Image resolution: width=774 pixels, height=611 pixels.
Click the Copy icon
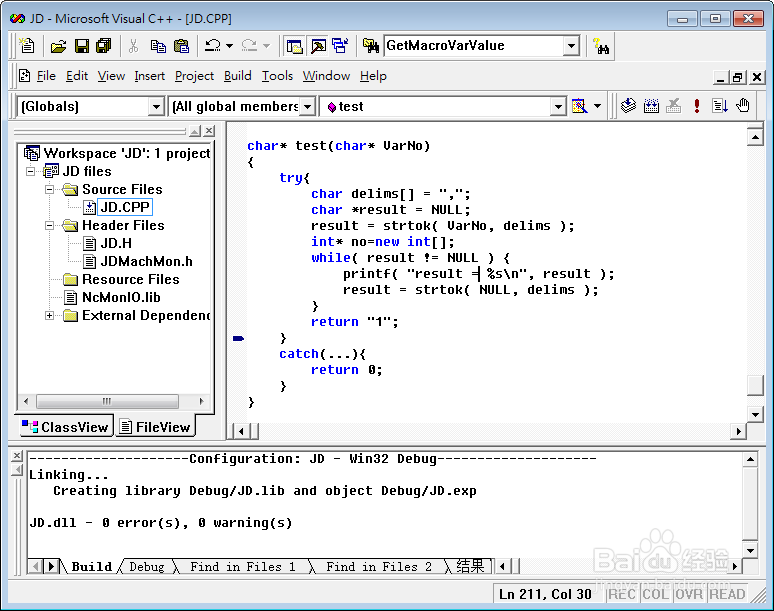click(158, 46)
